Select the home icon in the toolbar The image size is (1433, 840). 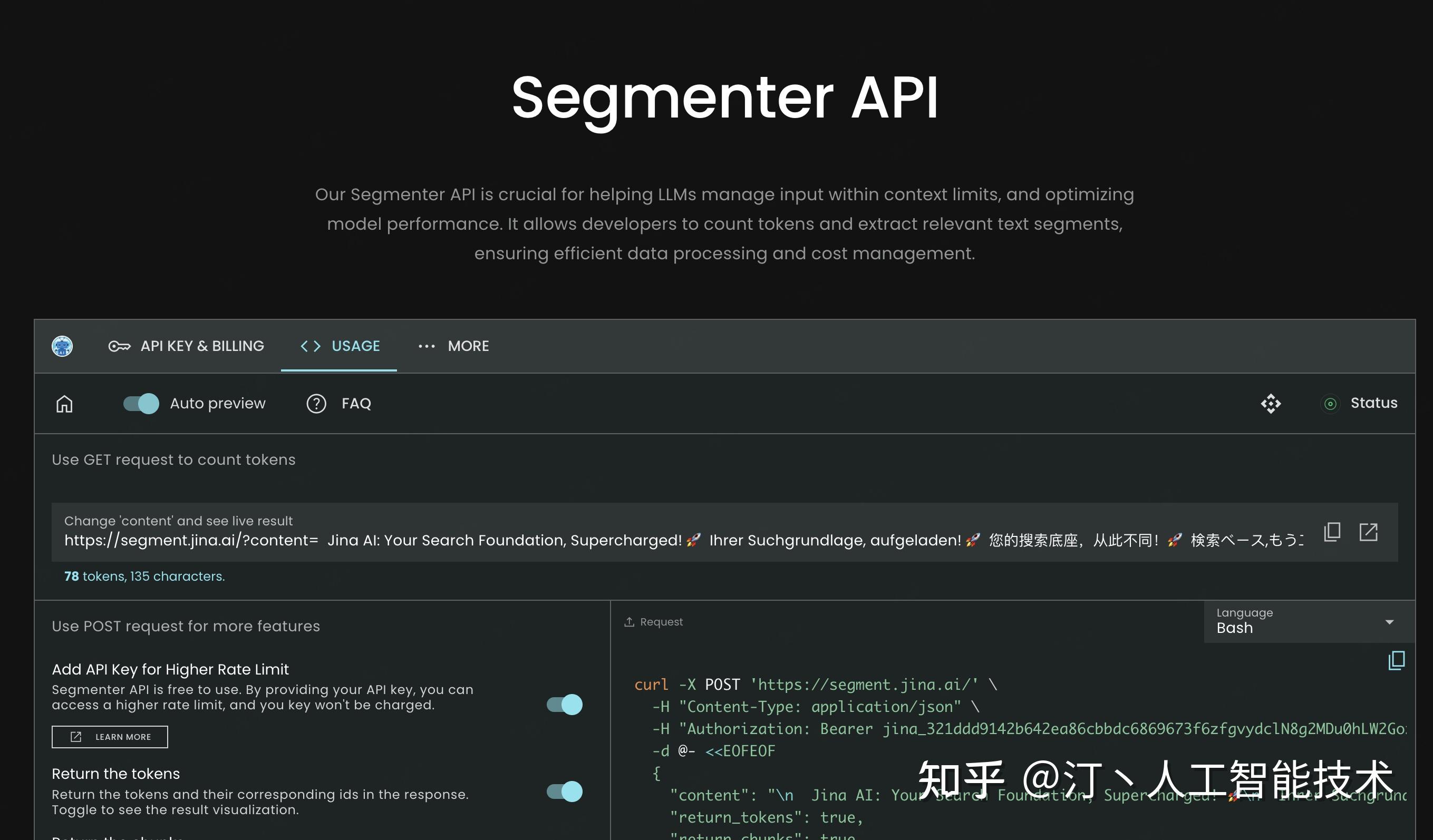[x=64, y=404]
